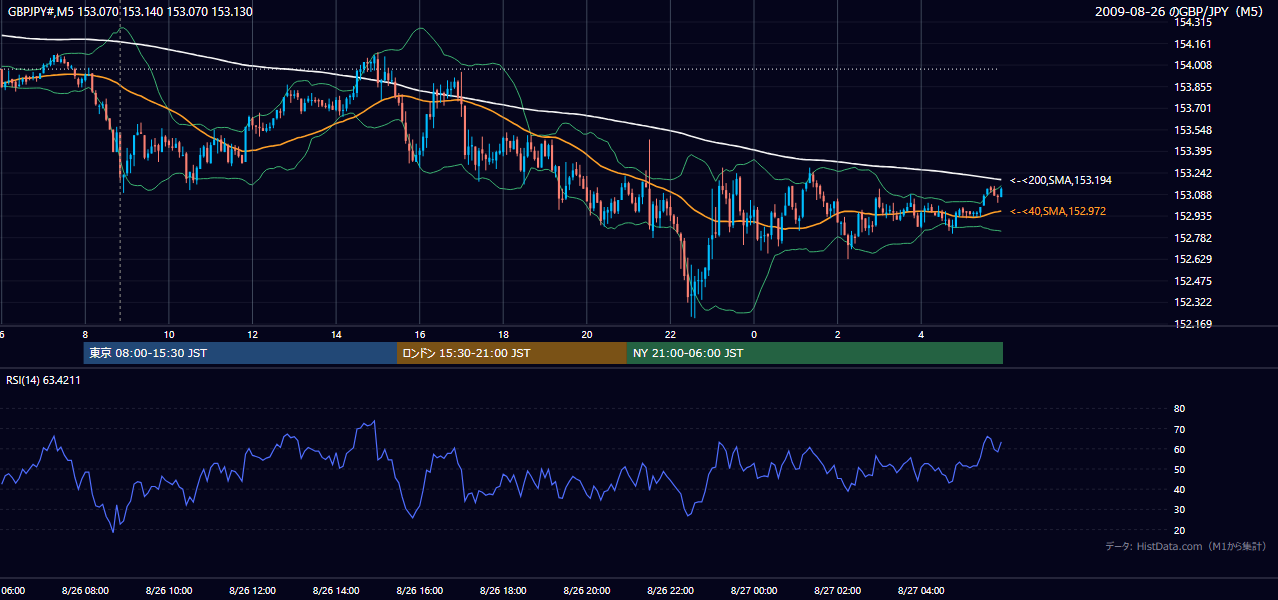Click hour label 2 under price chart
This screenshot has height=600, width=1278.
(x=838, y=335)
